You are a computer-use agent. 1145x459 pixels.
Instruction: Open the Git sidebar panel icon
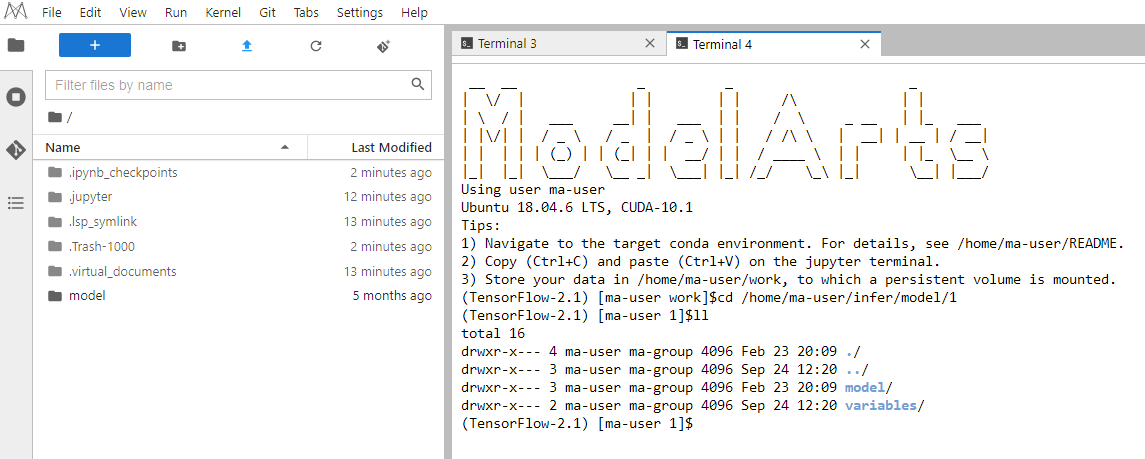[16, 150]
